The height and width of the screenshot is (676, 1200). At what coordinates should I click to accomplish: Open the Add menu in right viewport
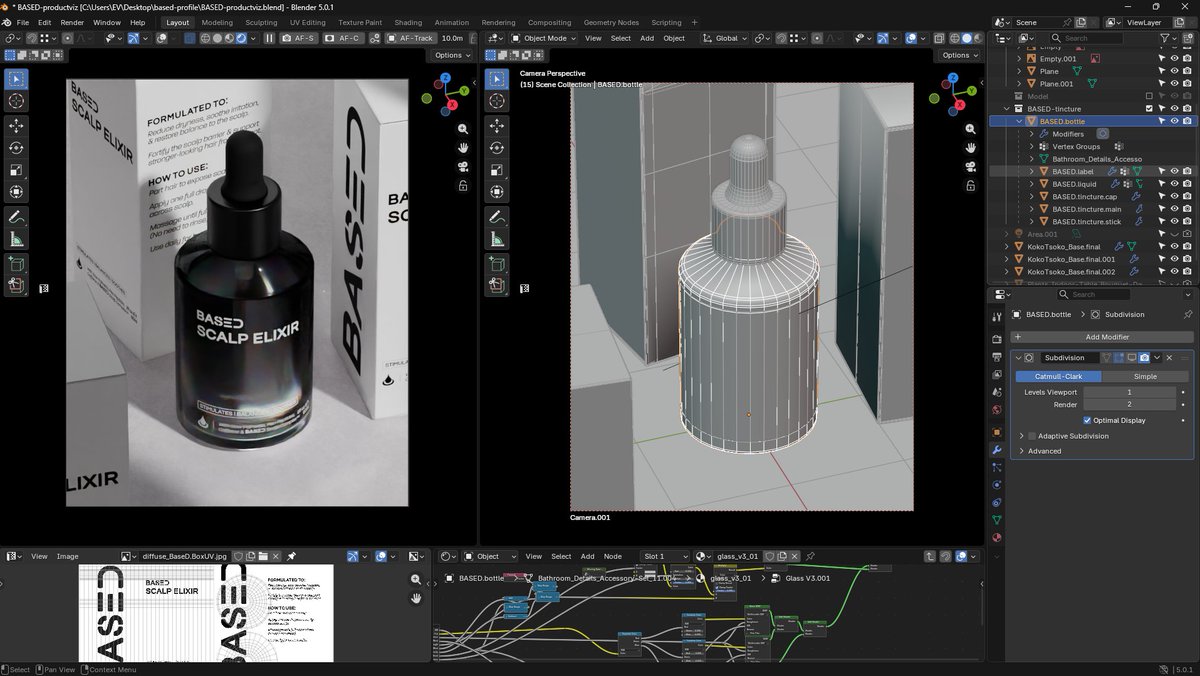tap(647, 38)
